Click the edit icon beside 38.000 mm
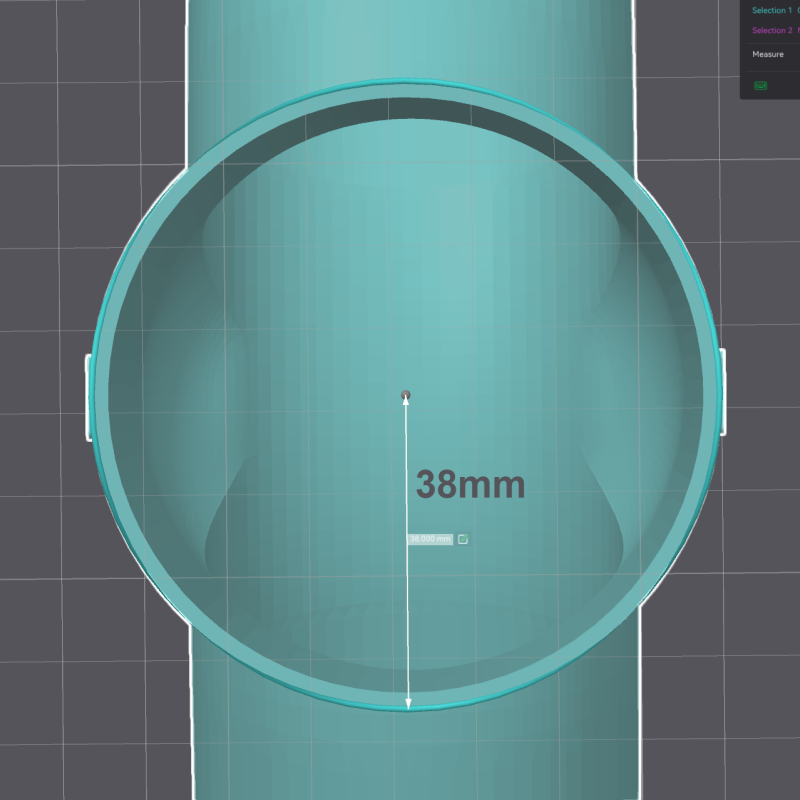This screenshot has height=800, width=800. [x=462, y=539]
